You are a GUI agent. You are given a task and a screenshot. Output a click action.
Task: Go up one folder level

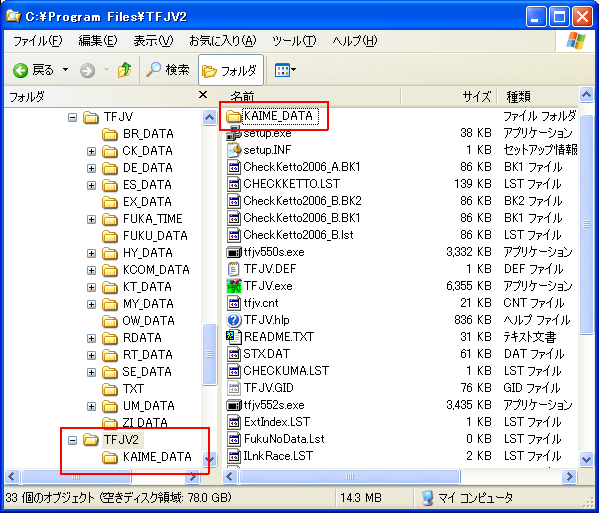coord(124,70)
